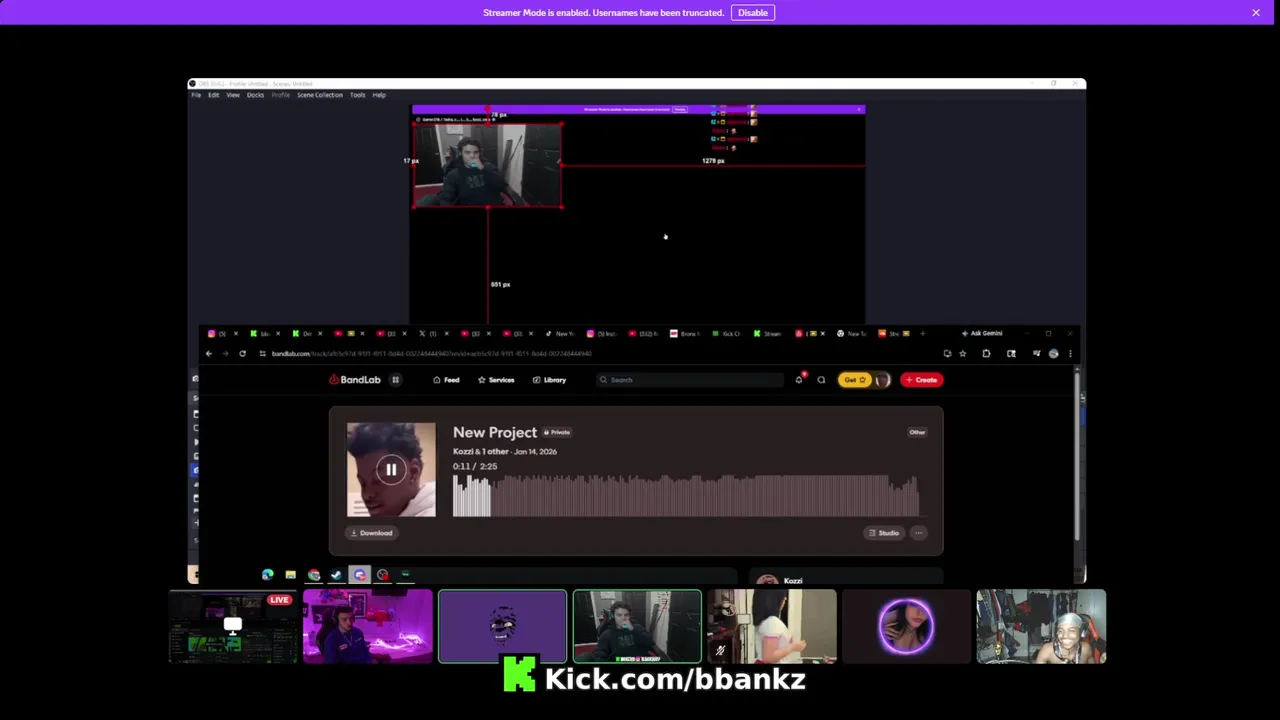
Task: Select the LIVE screen share tile
Action: click(x=233, y=627)
